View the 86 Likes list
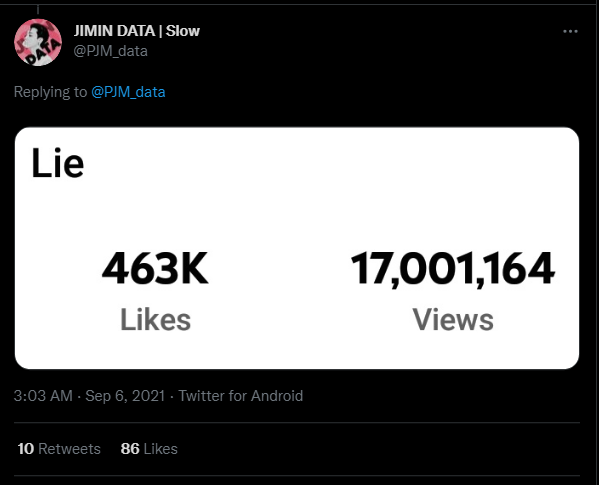This screenshot has height=485, width=599. [x=149, y=449]
